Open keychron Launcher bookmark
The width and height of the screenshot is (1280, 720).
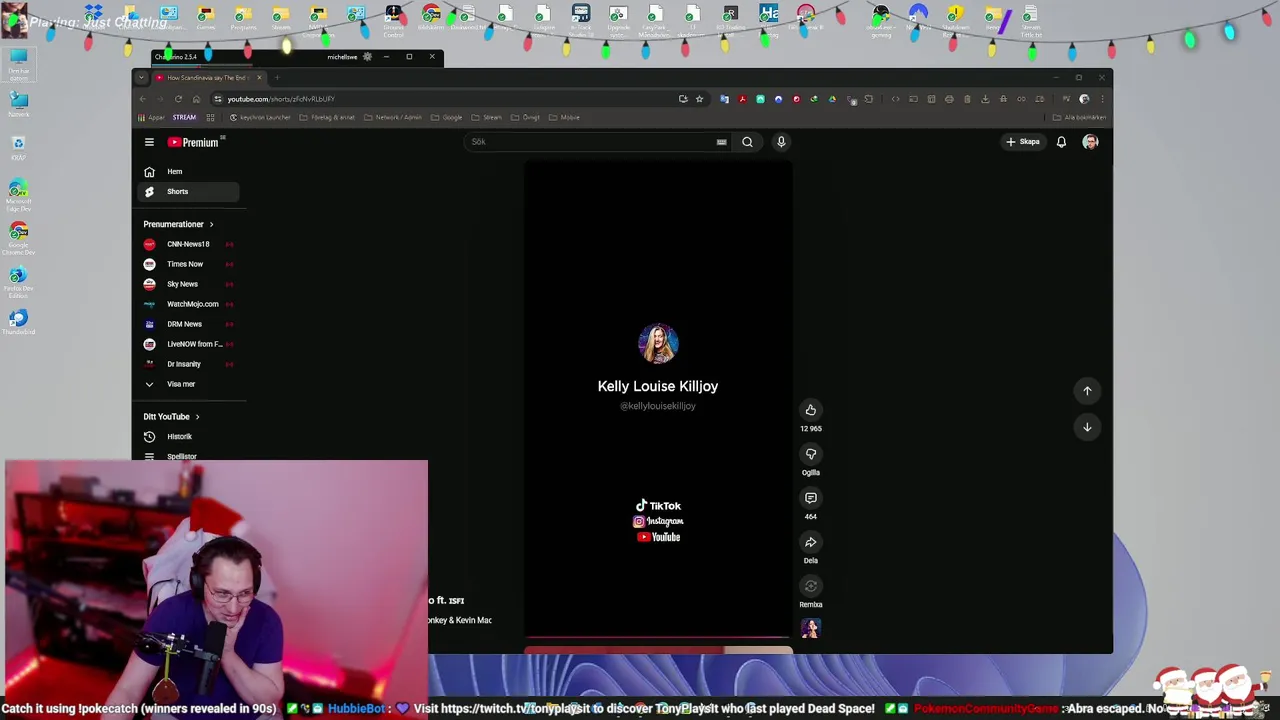coord(260,117)
